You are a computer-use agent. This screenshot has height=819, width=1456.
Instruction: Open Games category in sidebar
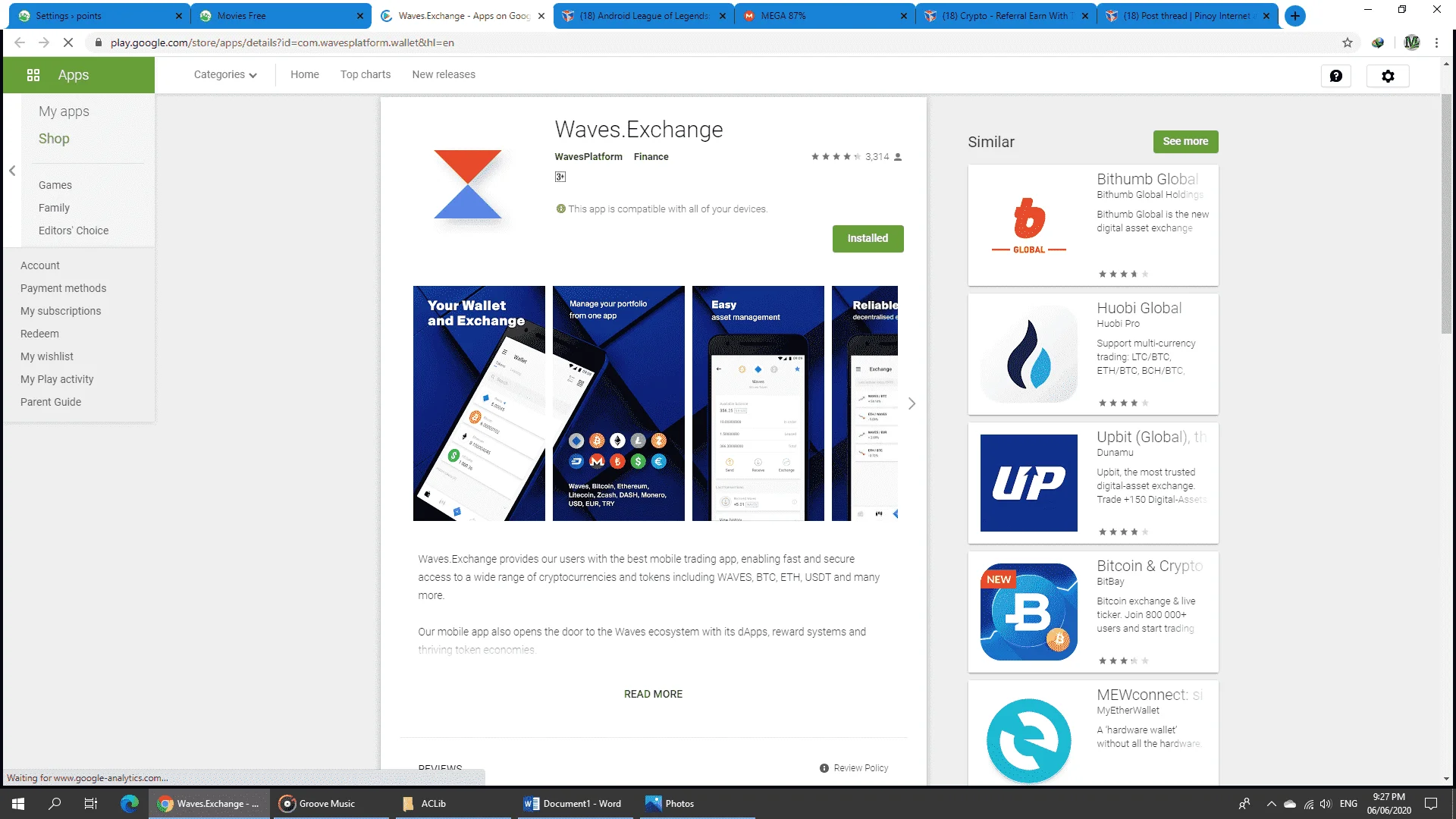(x=55, y=185)
